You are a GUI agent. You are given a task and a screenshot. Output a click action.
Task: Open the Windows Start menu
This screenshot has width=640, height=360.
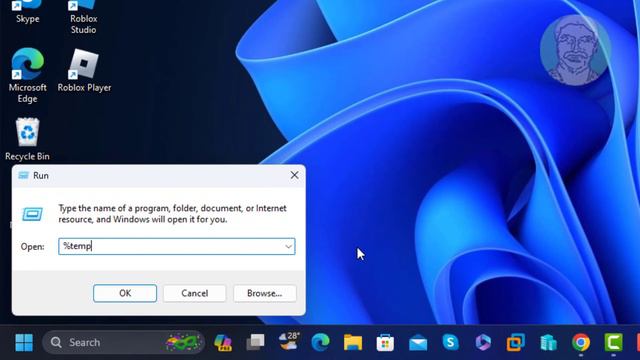coord(24,342)
